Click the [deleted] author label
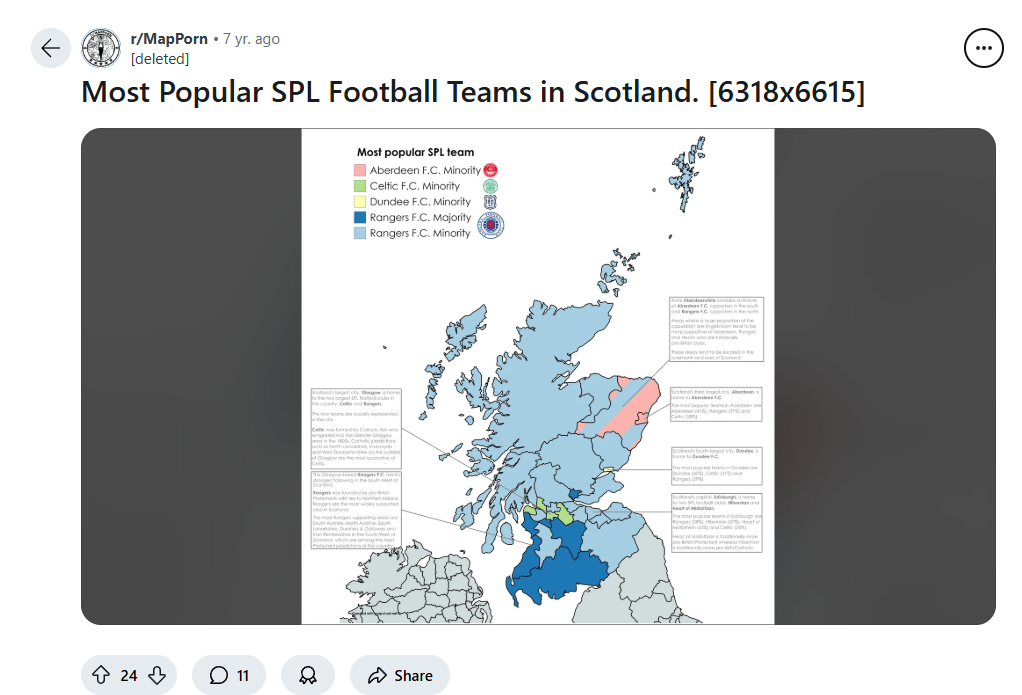Image resolution: width=1022 pixels, height=695 pixels. tap(160, 59)
